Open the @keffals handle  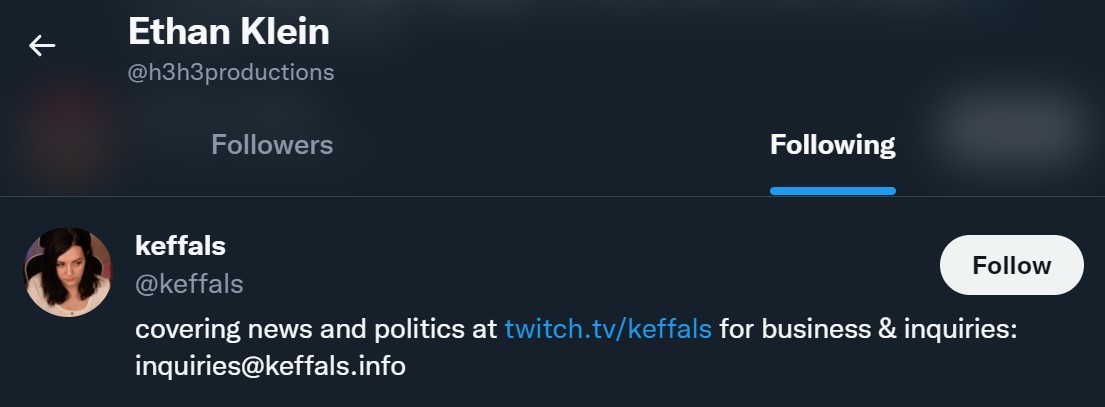coord(189,284)
